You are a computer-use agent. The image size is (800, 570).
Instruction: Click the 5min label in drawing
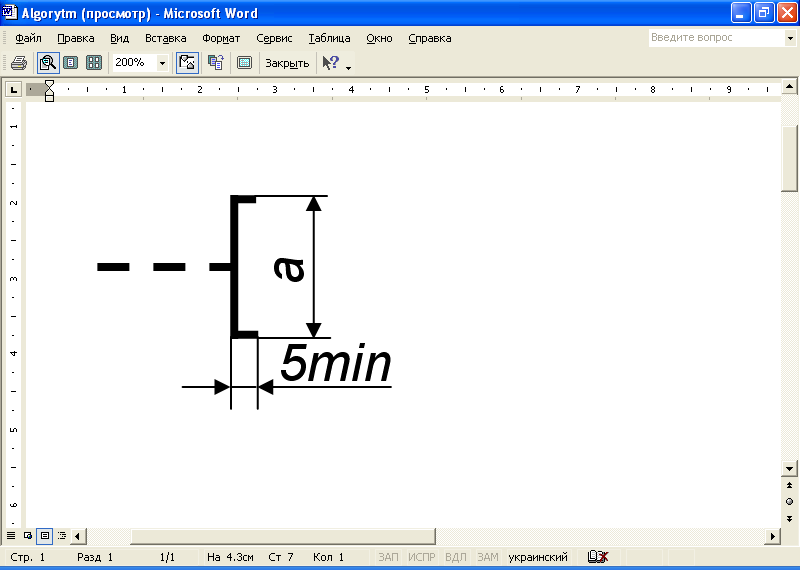336,362
